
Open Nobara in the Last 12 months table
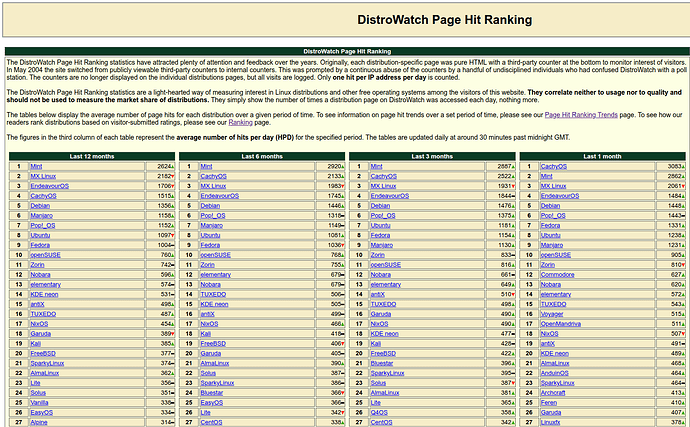tap(40, 275)
